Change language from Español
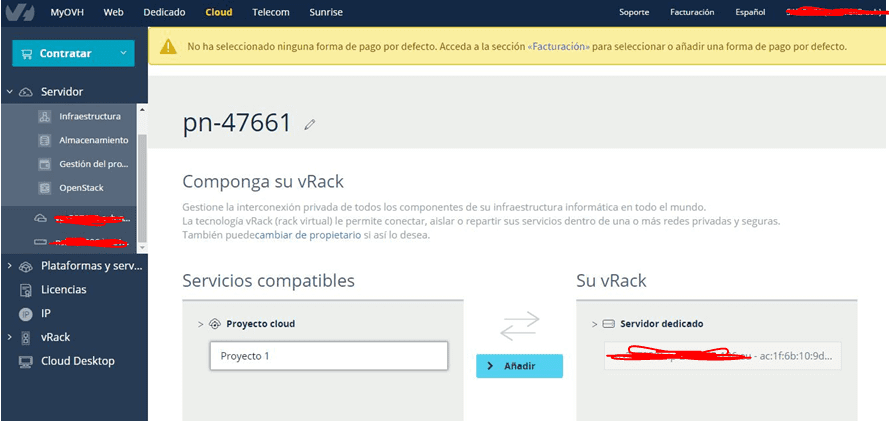The image size is (889, 422). pos(750,12)
